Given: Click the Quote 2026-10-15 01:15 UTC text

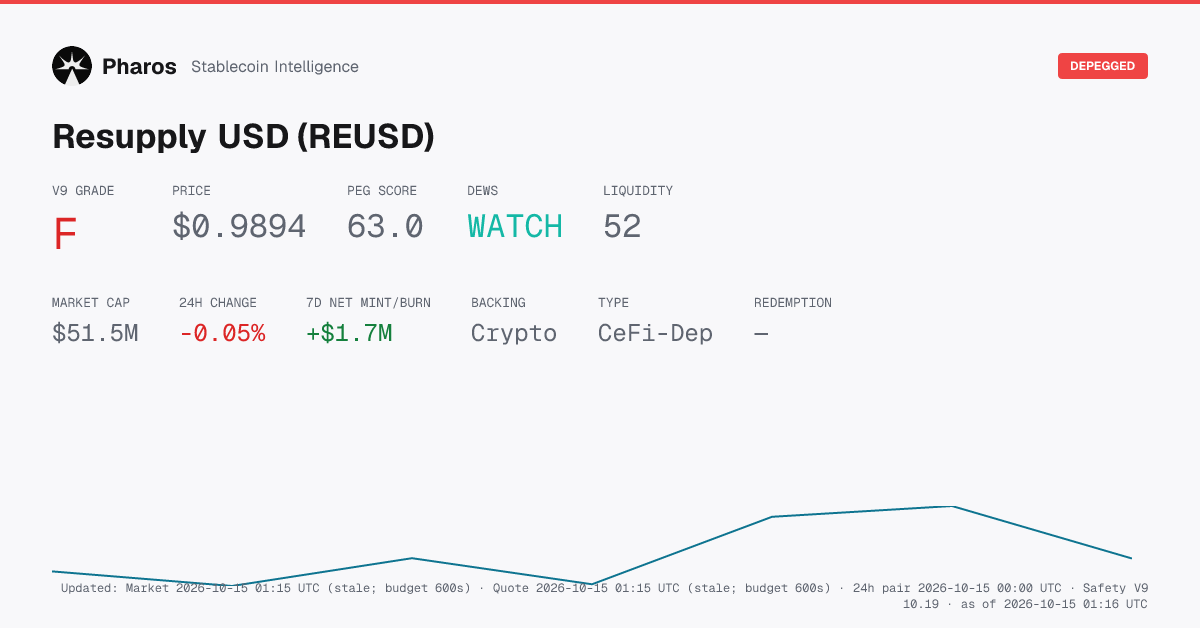Looking at the screenshot, I should (660, 588).
